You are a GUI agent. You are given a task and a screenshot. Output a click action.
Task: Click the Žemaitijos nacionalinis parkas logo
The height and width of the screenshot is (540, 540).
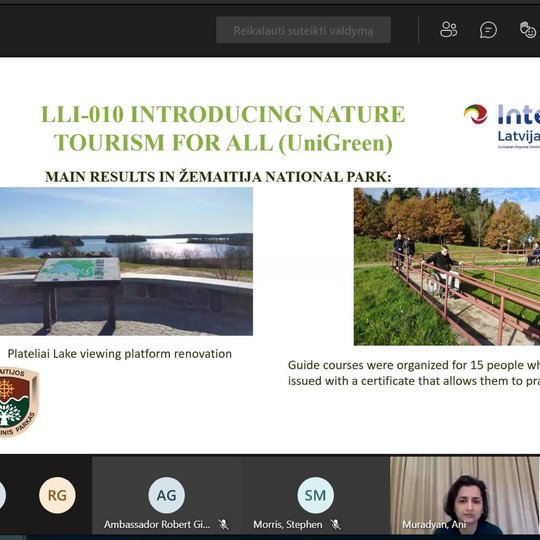tap(19, 402)
